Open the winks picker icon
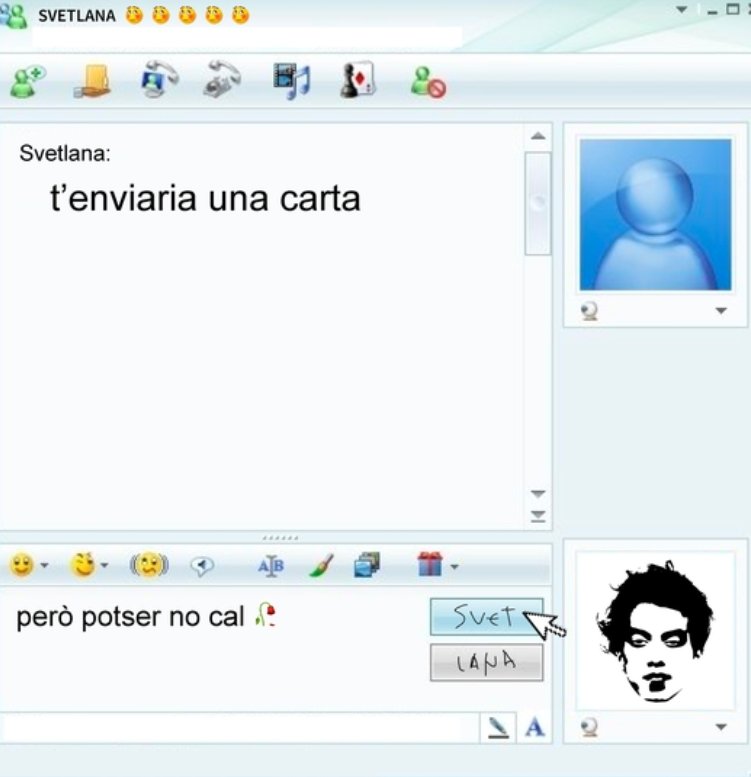Viewport: 751px width, 777px height. tap(84, 565)
